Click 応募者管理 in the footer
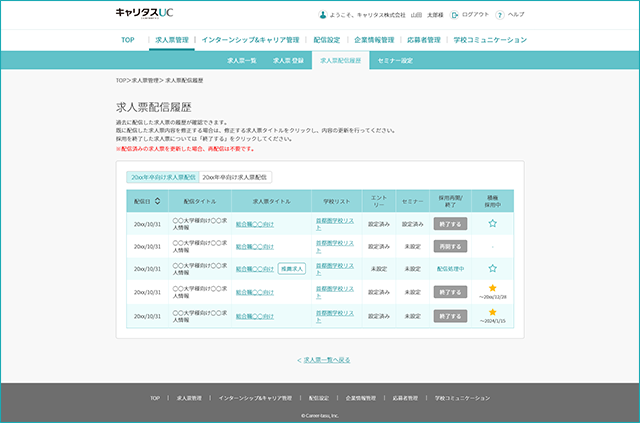This screenshot has height=423, width=640. 405,398
